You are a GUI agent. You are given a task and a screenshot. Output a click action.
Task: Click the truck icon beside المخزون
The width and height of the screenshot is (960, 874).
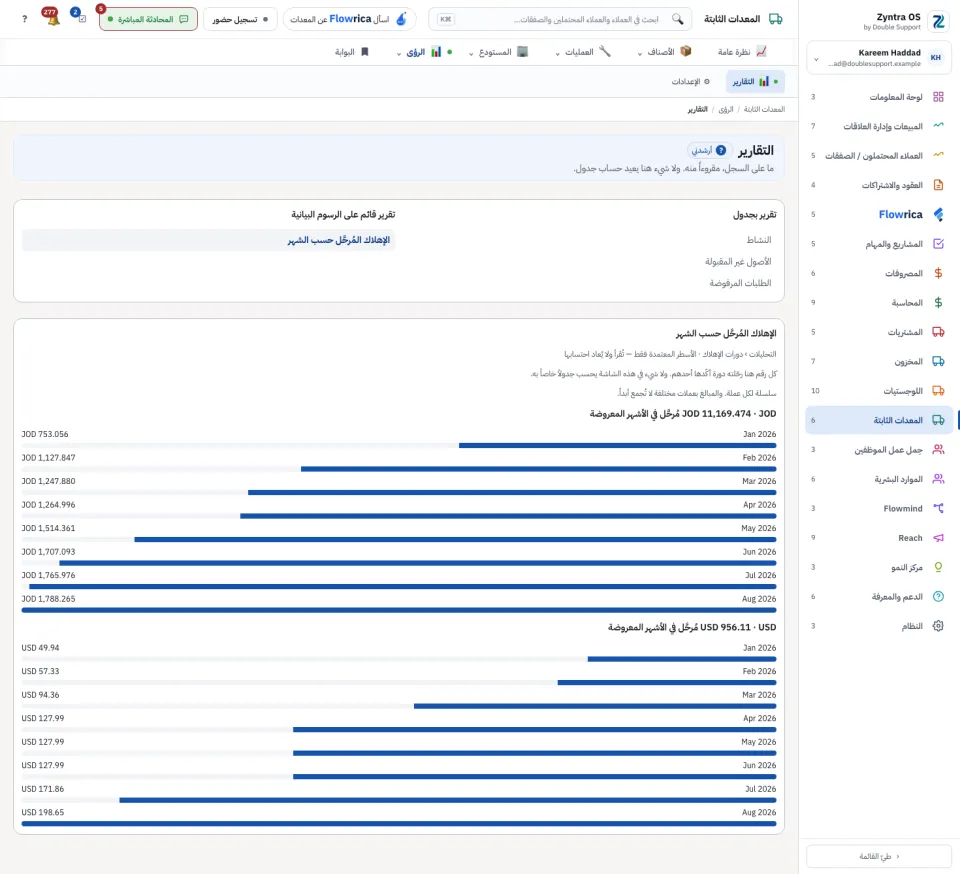click(x=938, y=361)
